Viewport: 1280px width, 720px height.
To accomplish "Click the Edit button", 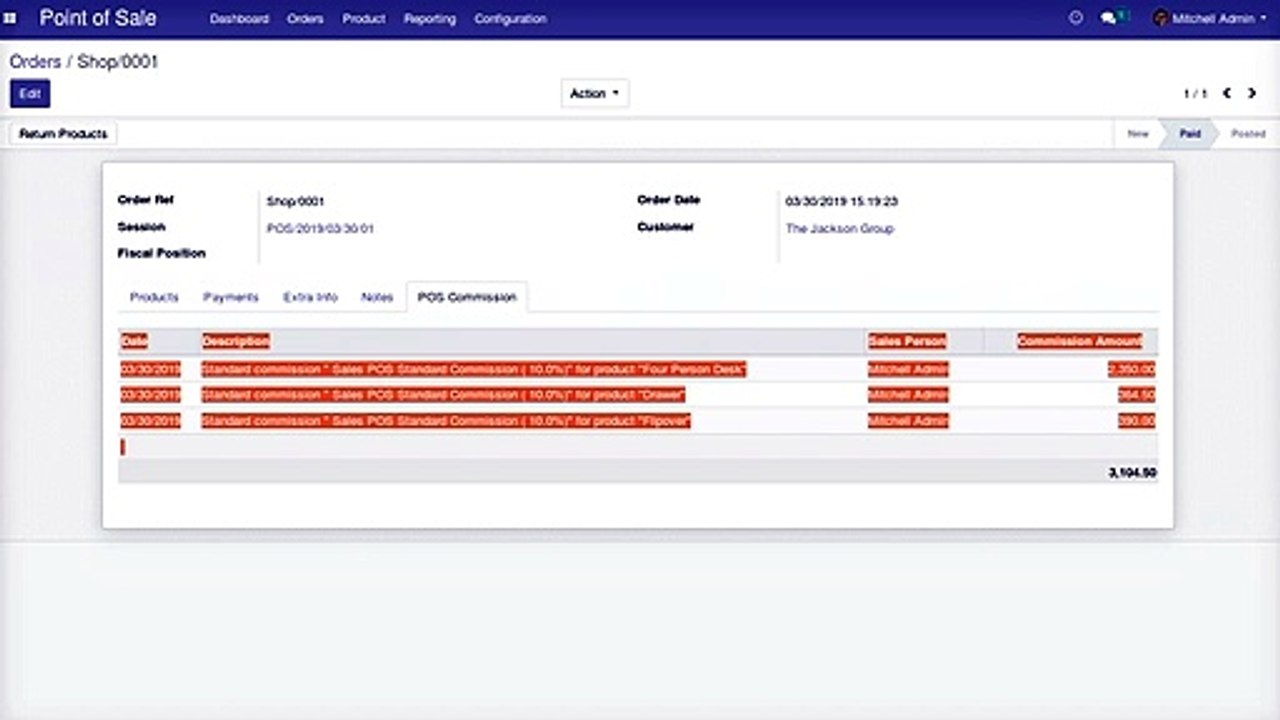I will [x=30, y=93].
